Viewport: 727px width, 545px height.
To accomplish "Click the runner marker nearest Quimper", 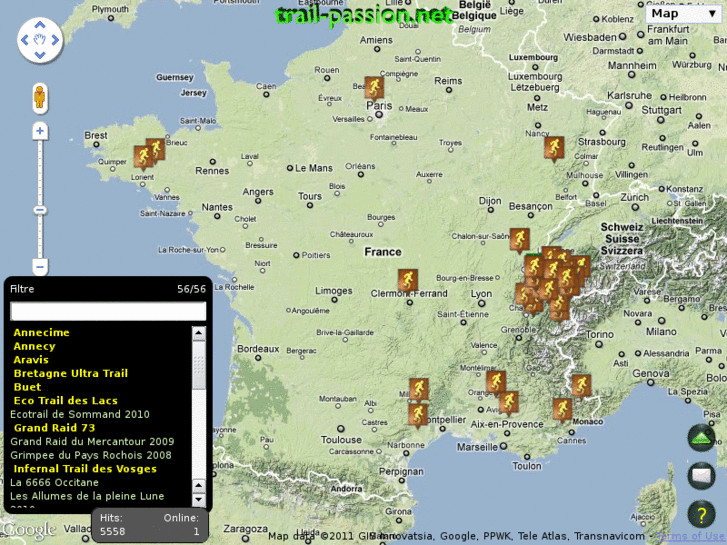I will [x=143, y=157].
